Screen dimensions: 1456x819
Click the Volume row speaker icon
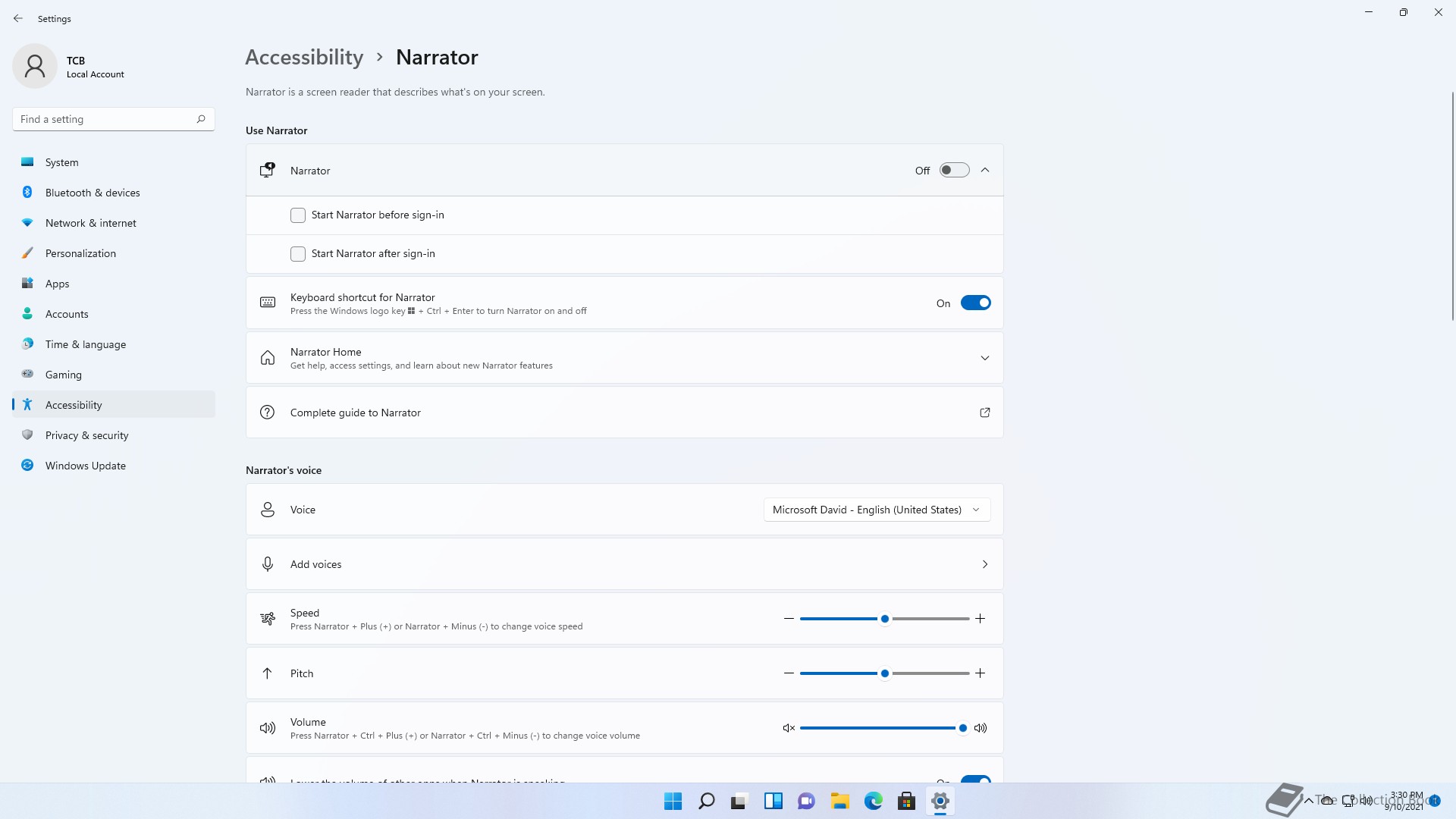[268, 728]
